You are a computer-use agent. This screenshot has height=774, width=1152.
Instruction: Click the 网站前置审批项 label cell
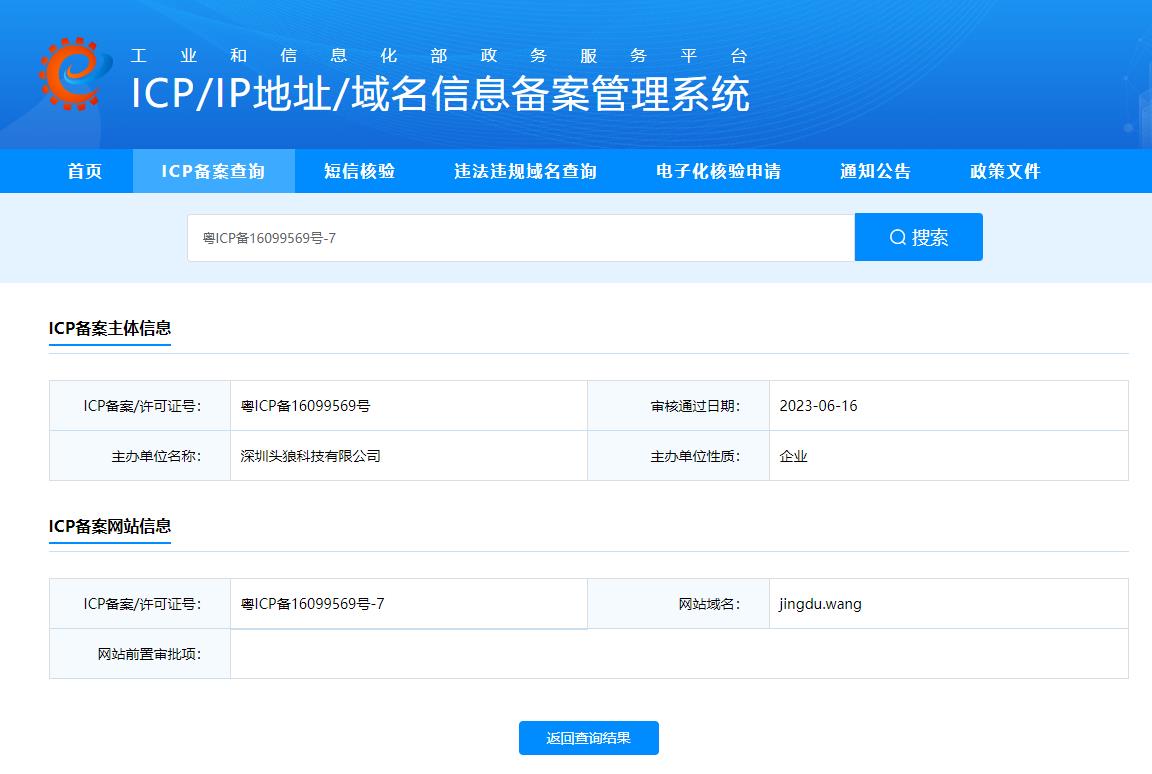pos(140,654)
